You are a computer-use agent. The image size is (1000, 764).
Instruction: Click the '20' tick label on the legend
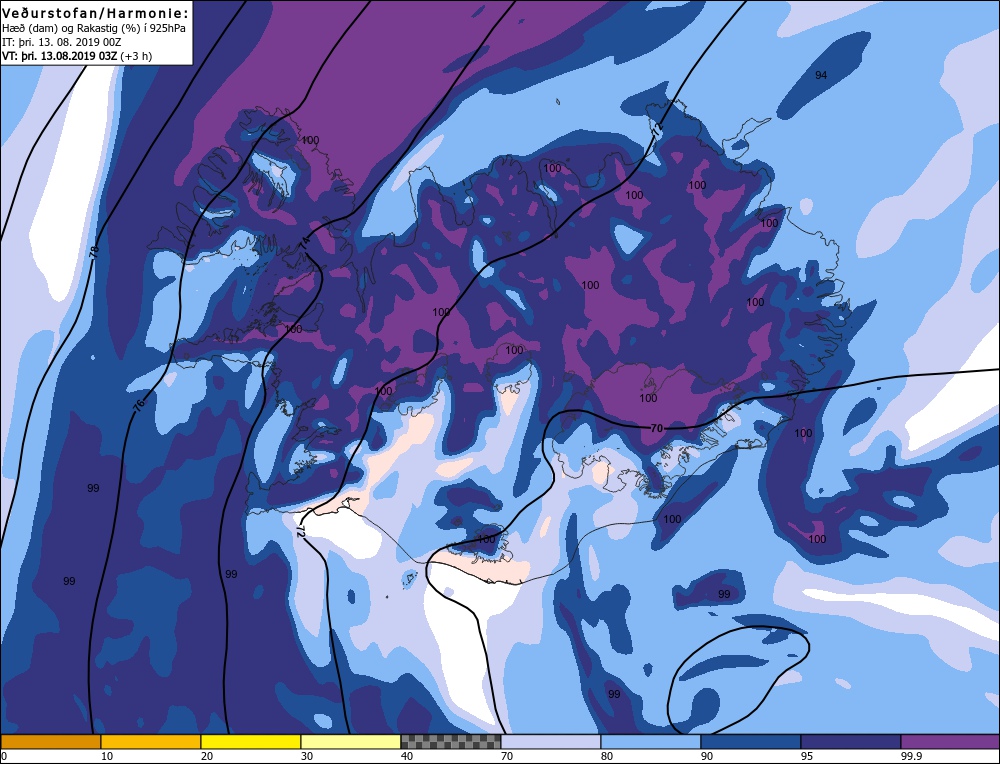click(207, 756)
